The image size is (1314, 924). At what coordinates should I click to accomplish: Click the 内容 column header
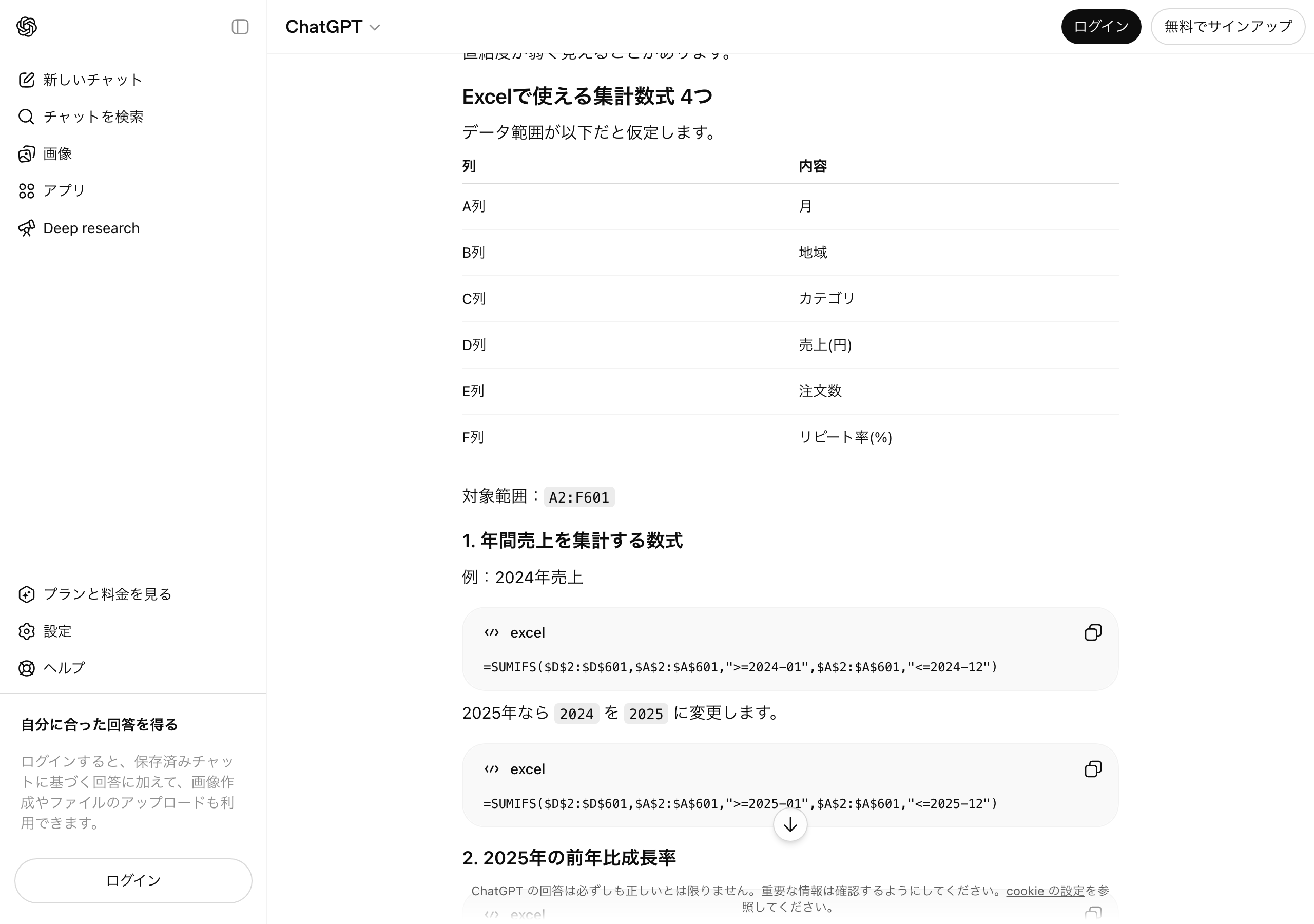pos(813,166)
